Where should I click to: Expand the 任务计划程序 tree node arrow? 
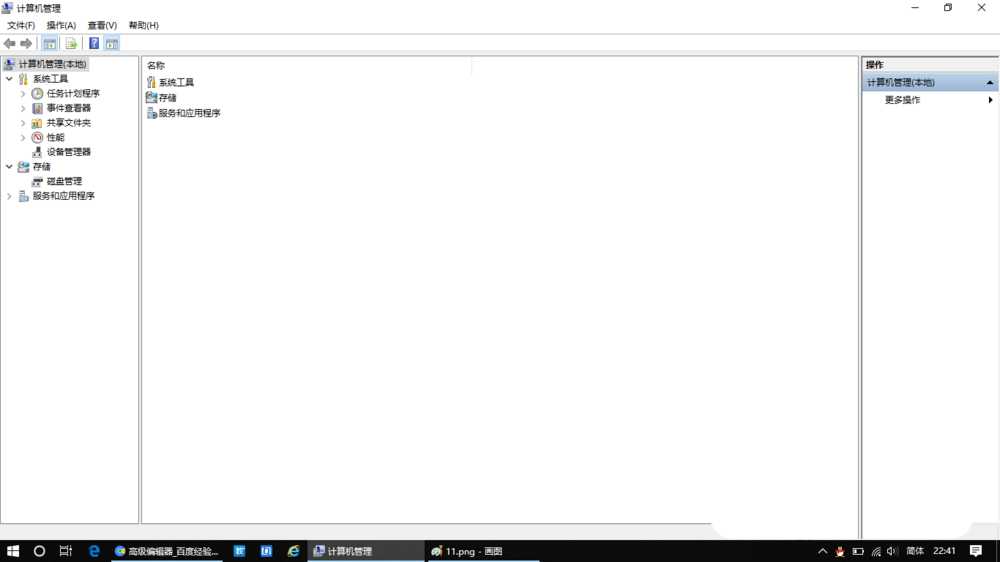point(23,94)
